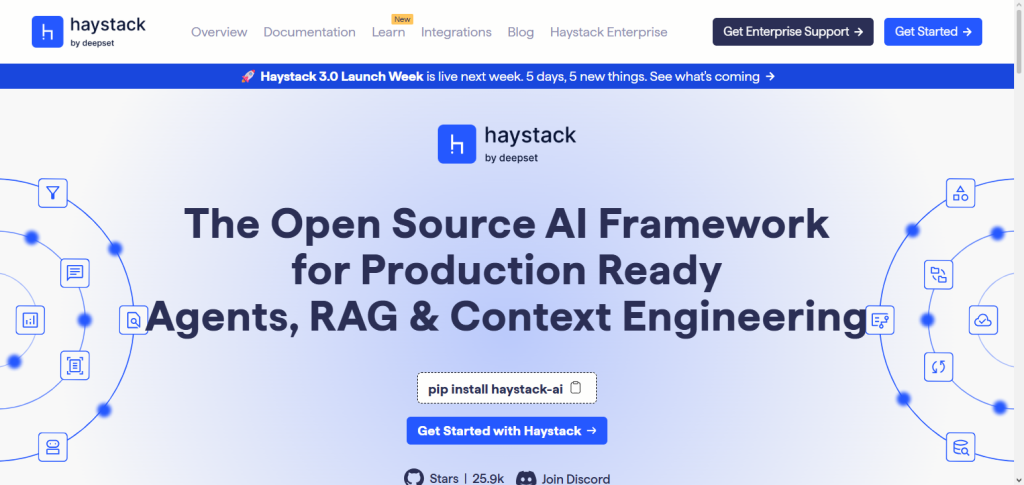Click the rocket emoji in the announcement banner
This screenshot has height=485, width=1024.
pyautogui.click(x=248, y=76)
